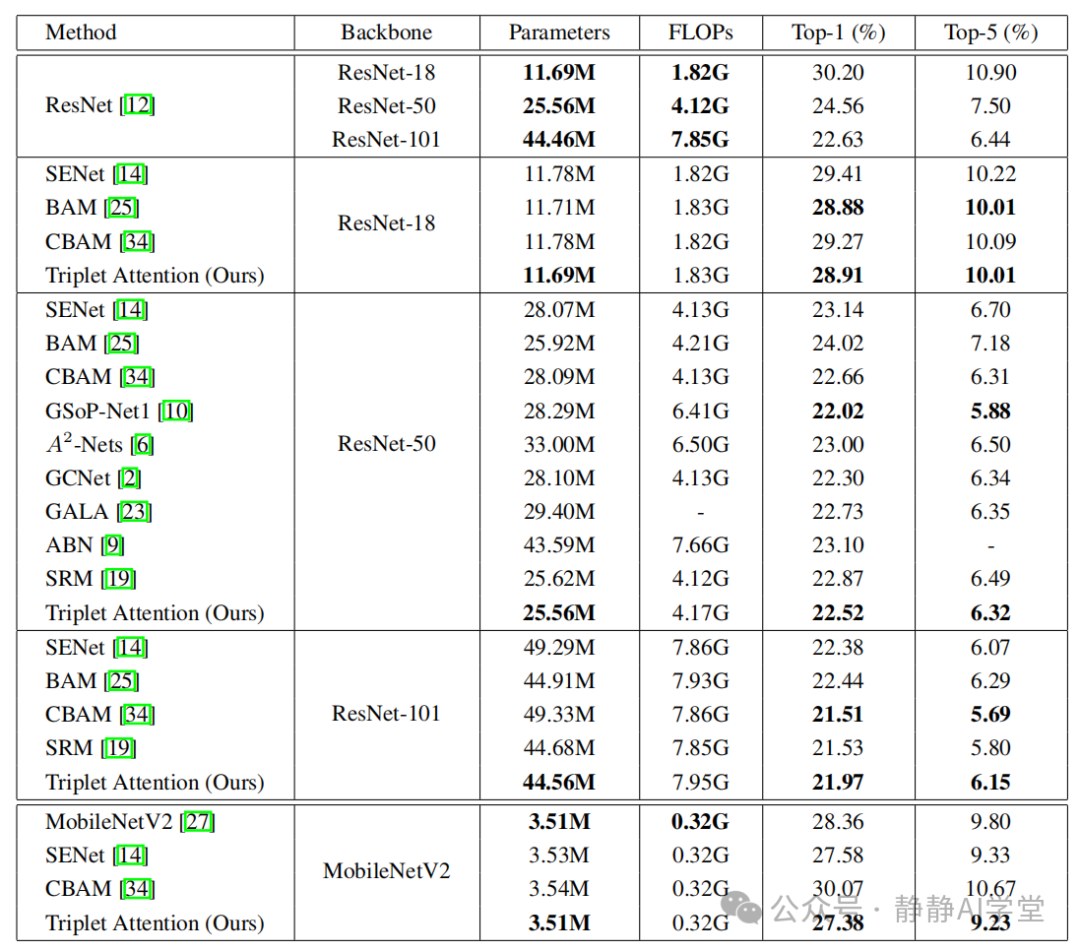Open GCNet reference [2]

click(x=129, y=478)
